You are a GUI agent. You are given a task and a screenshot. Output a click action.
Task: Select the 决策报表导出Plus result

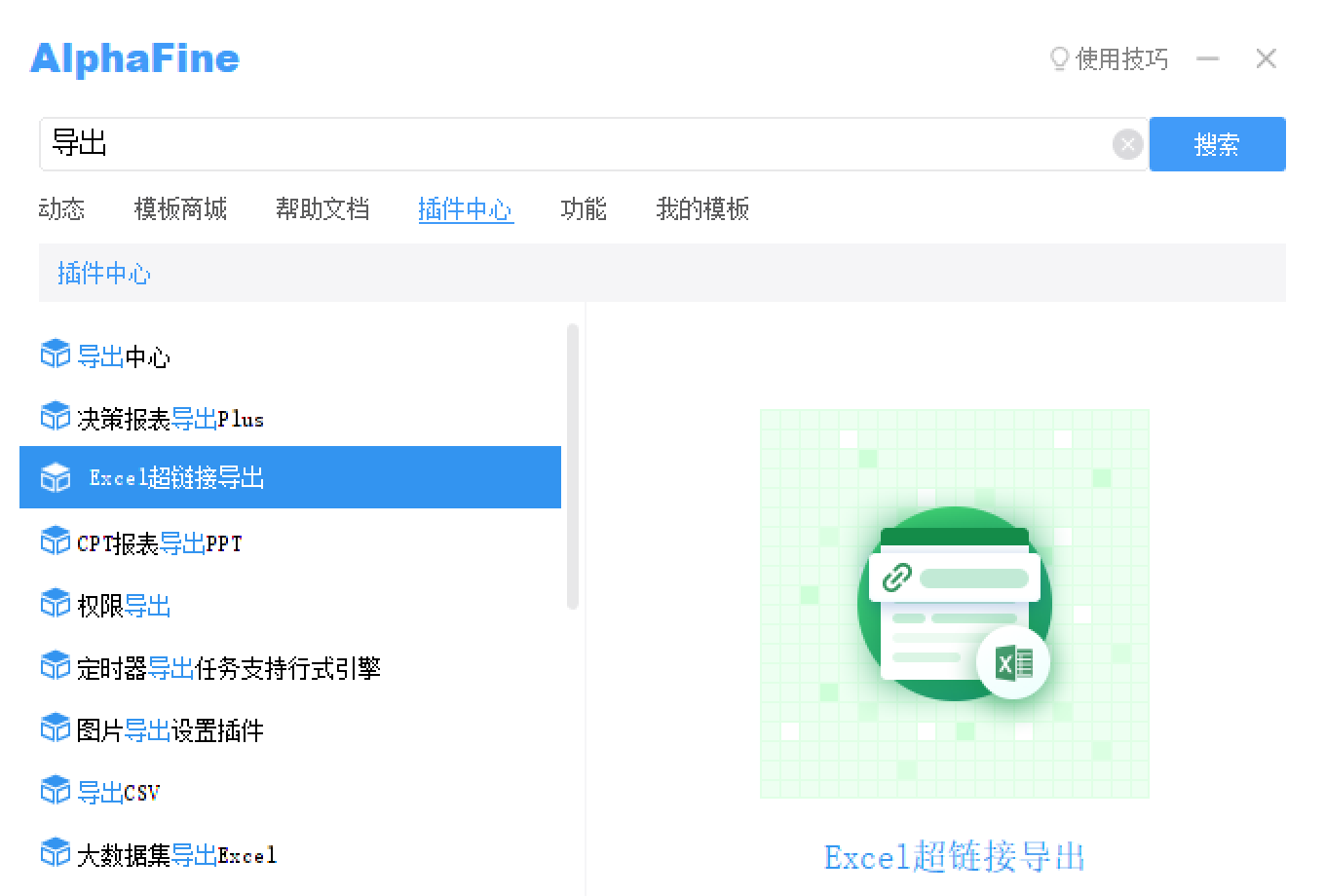click(x=290, y=417)
